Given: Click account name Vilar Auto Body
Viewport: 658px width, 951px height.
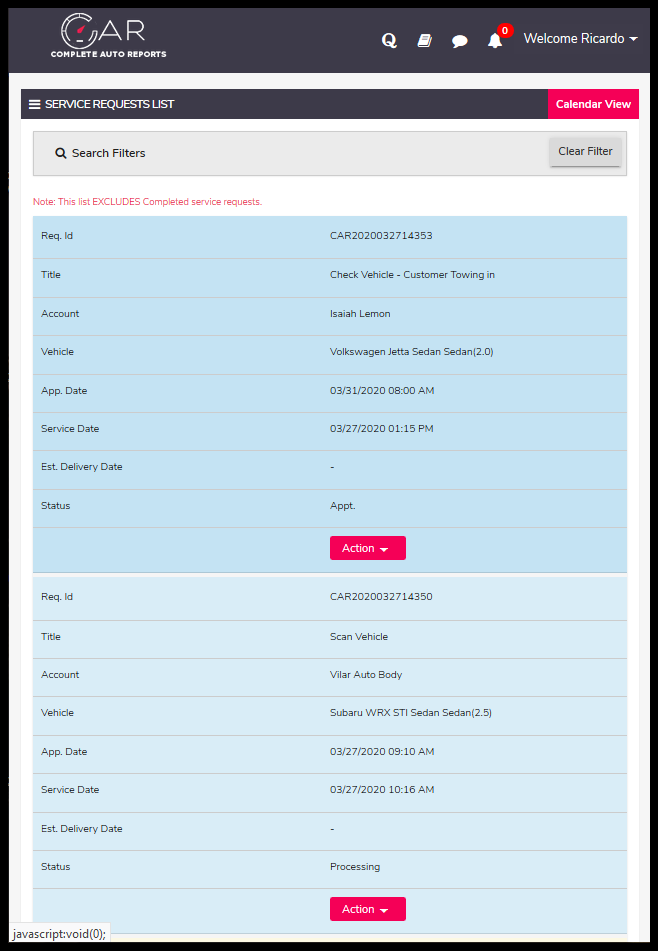Looking at the screenshot, I should click(366, 674).
